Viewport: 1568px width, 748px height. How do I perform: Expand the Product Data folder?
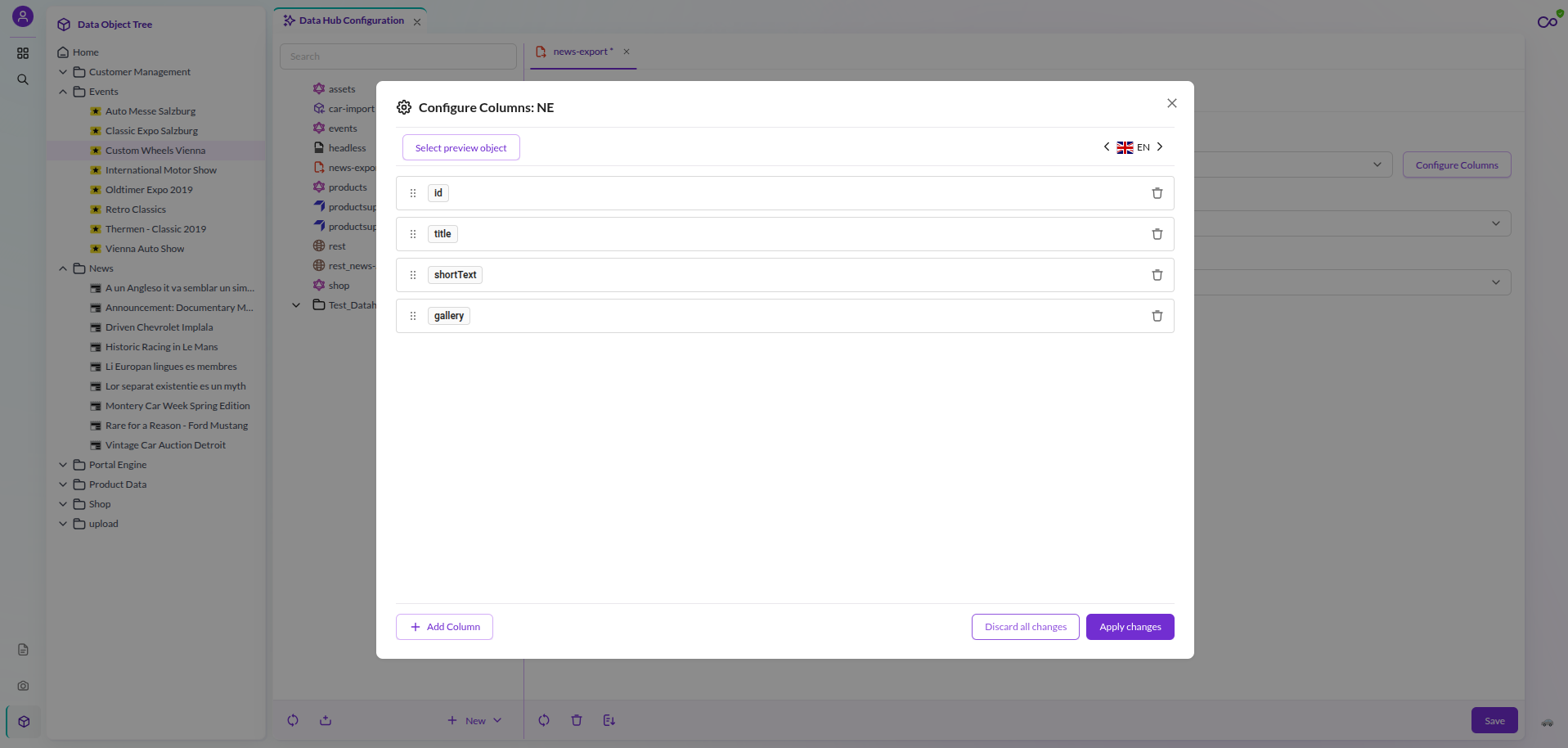pyautogui.click(x=63, y=484)
